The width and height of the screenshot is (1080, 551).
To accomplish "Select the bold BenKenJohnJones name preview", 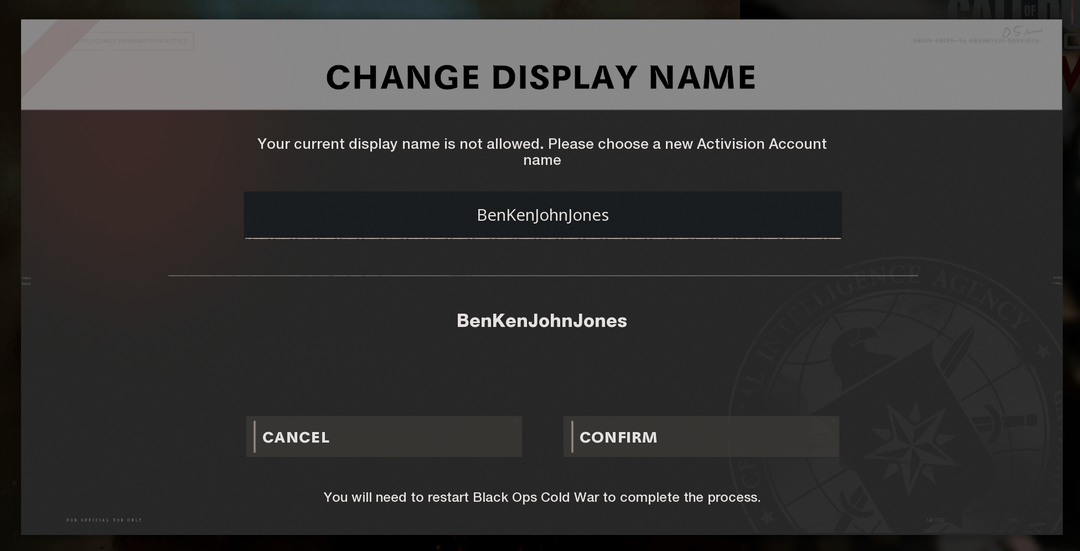I will tap(542, 321).
